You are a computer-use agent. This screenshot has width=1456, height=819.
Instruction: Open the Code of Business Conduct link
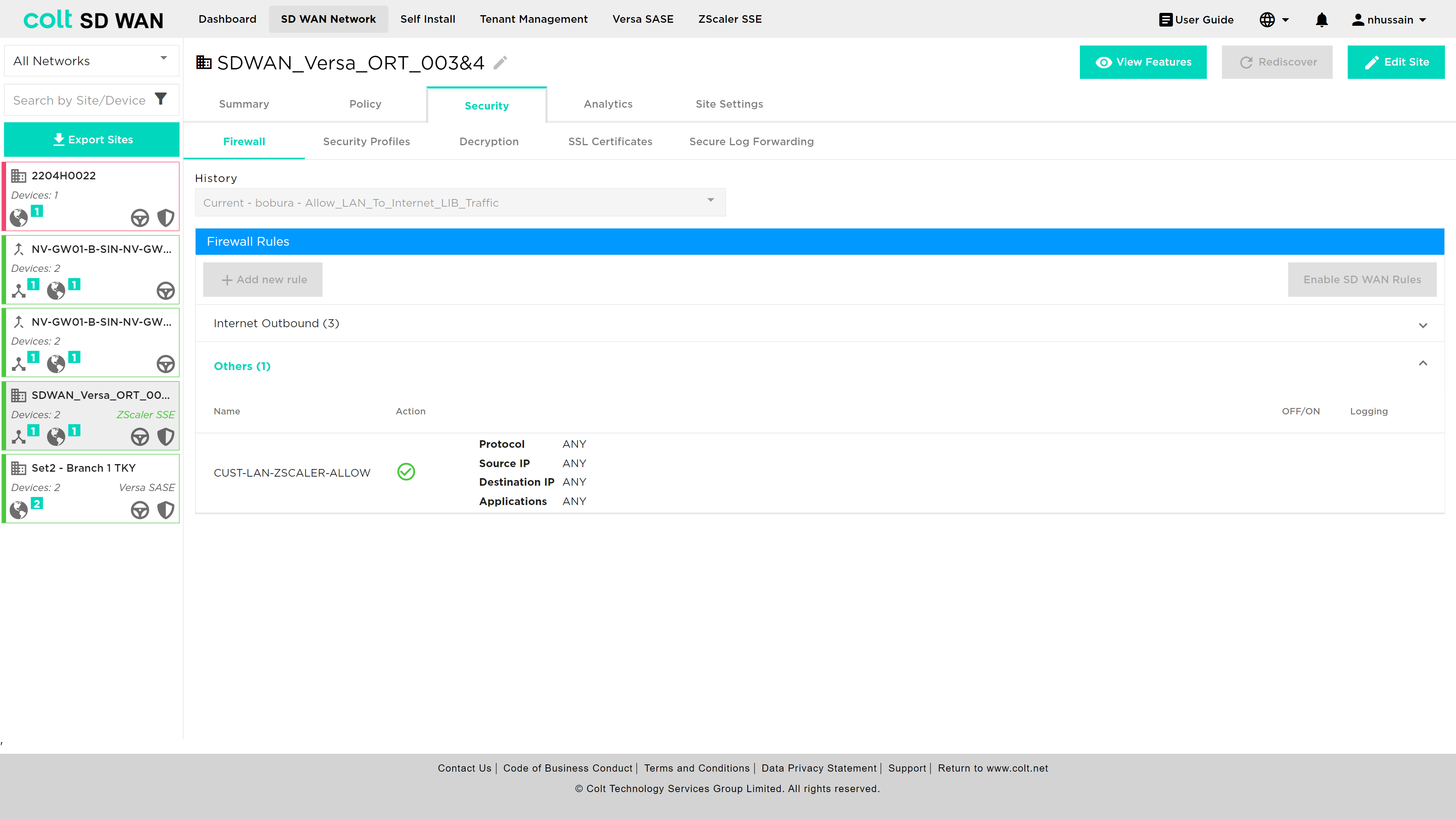tap(568, 768)
